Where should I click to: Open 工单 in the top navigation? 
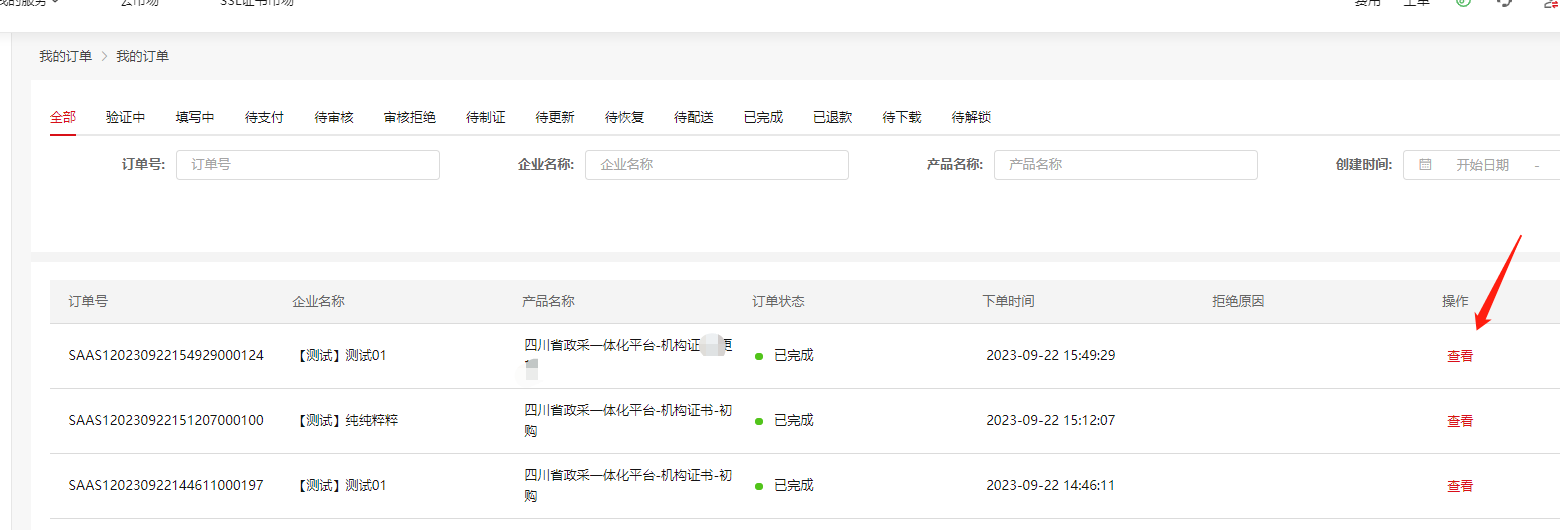pyautogui.click(x=1416, y=3)
